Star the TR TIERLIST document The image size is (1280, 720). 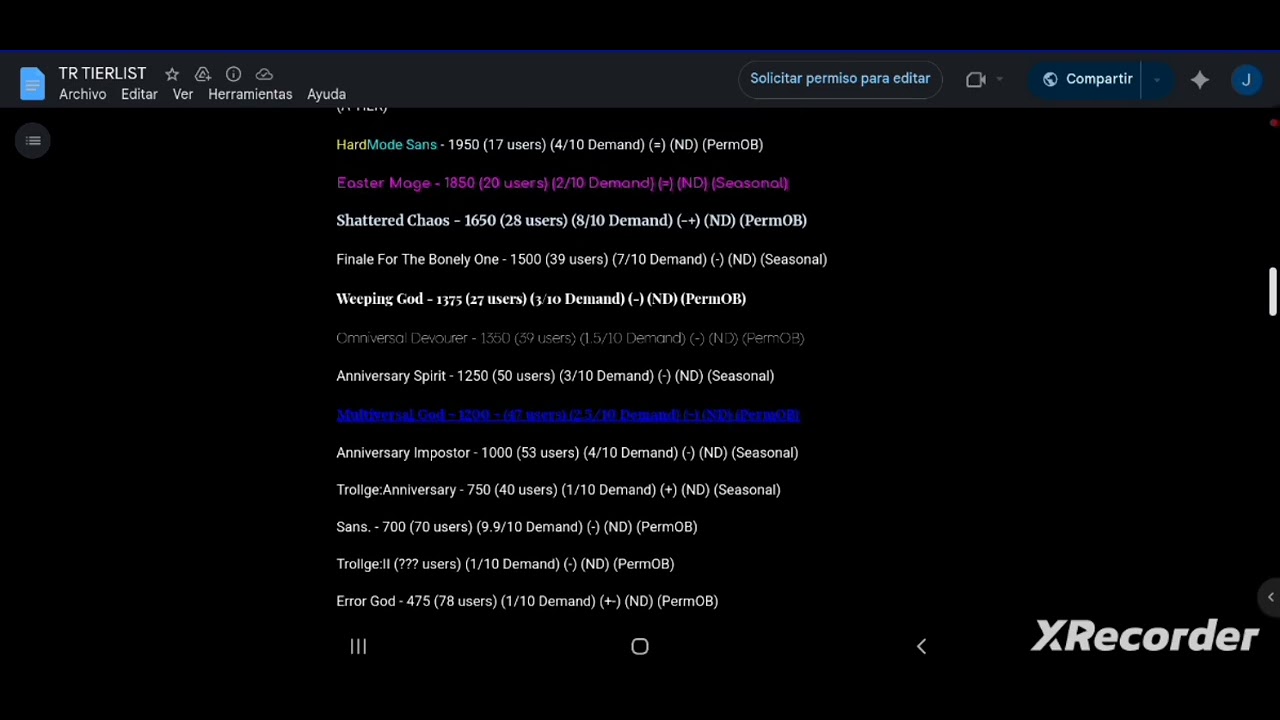pos(172,74)
